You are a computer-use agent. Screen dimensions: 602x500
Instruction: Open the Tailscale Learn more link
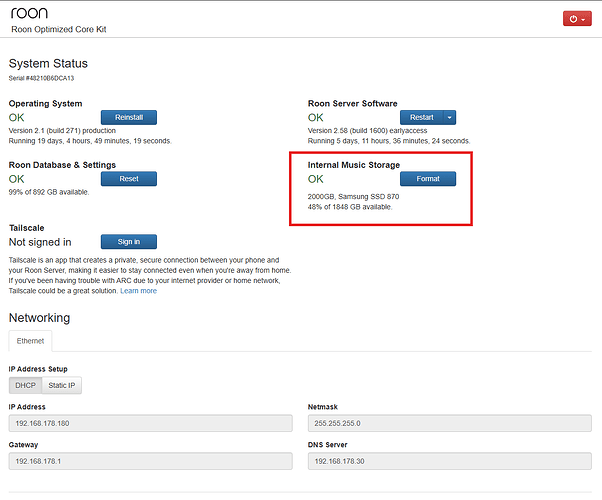click(138, 291)
